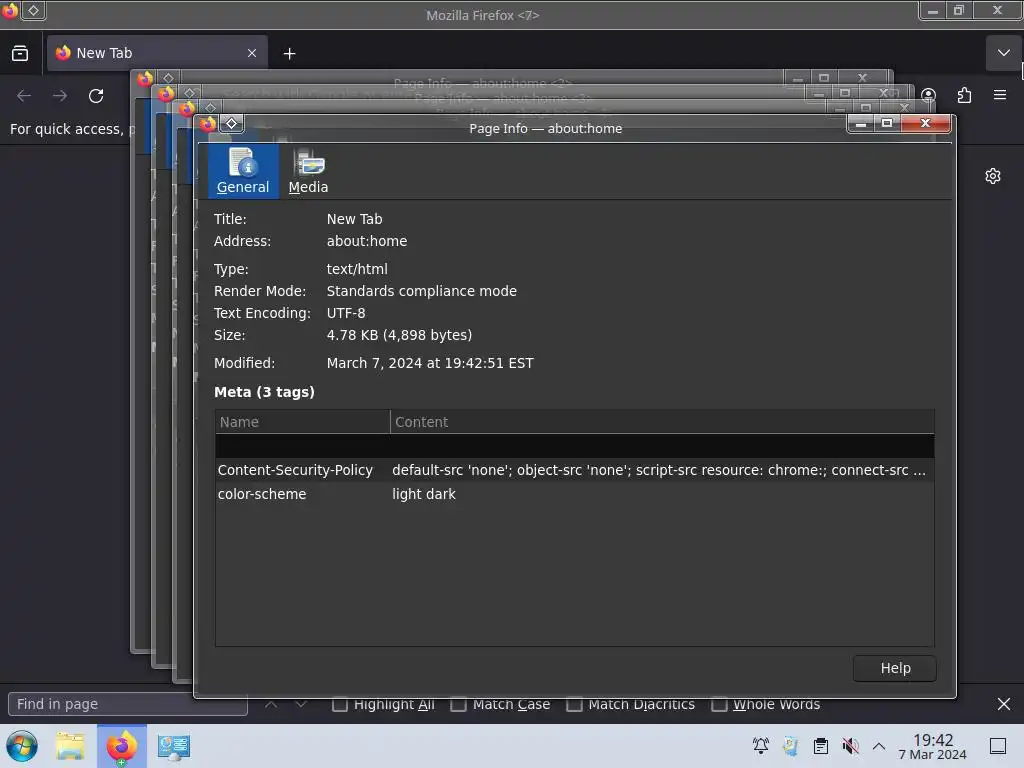Select the New Tab browser tab
This screenshot has height=768, width=1024.
pyautogui.click(x=157, y=53)
